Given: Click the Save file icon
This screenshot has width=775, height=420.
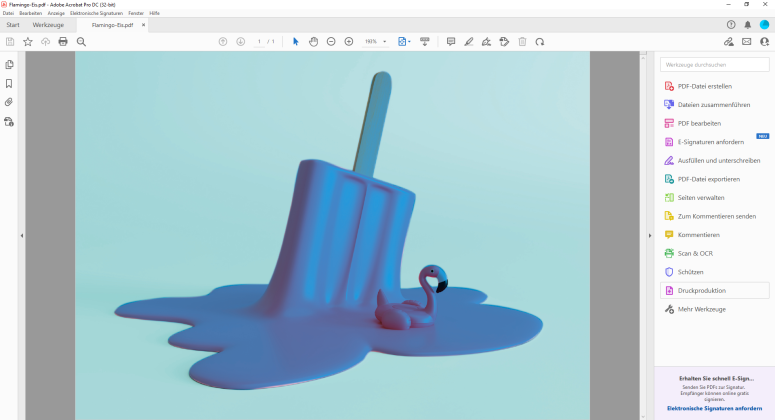Looking at the screenshot, I should (10, 42).
